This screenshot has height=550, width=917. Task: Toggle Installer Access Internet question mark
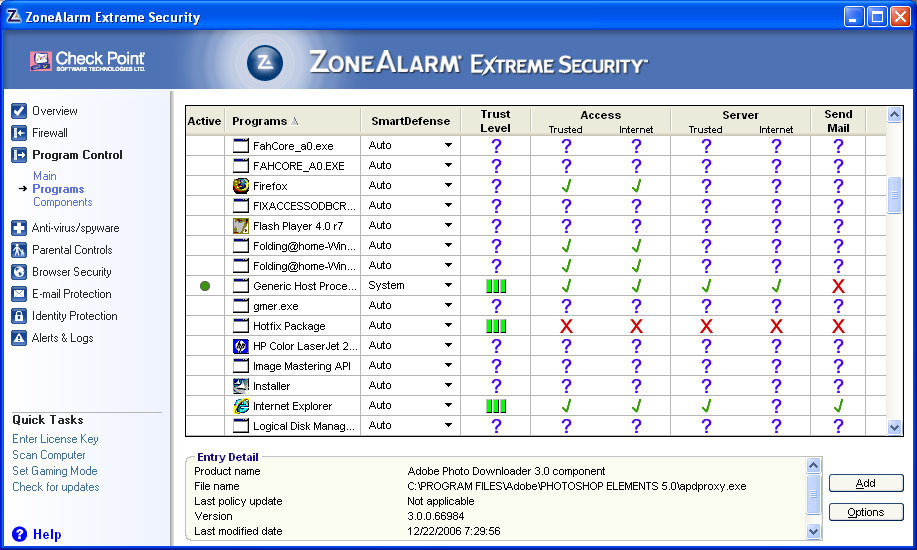tap(636, 386)
